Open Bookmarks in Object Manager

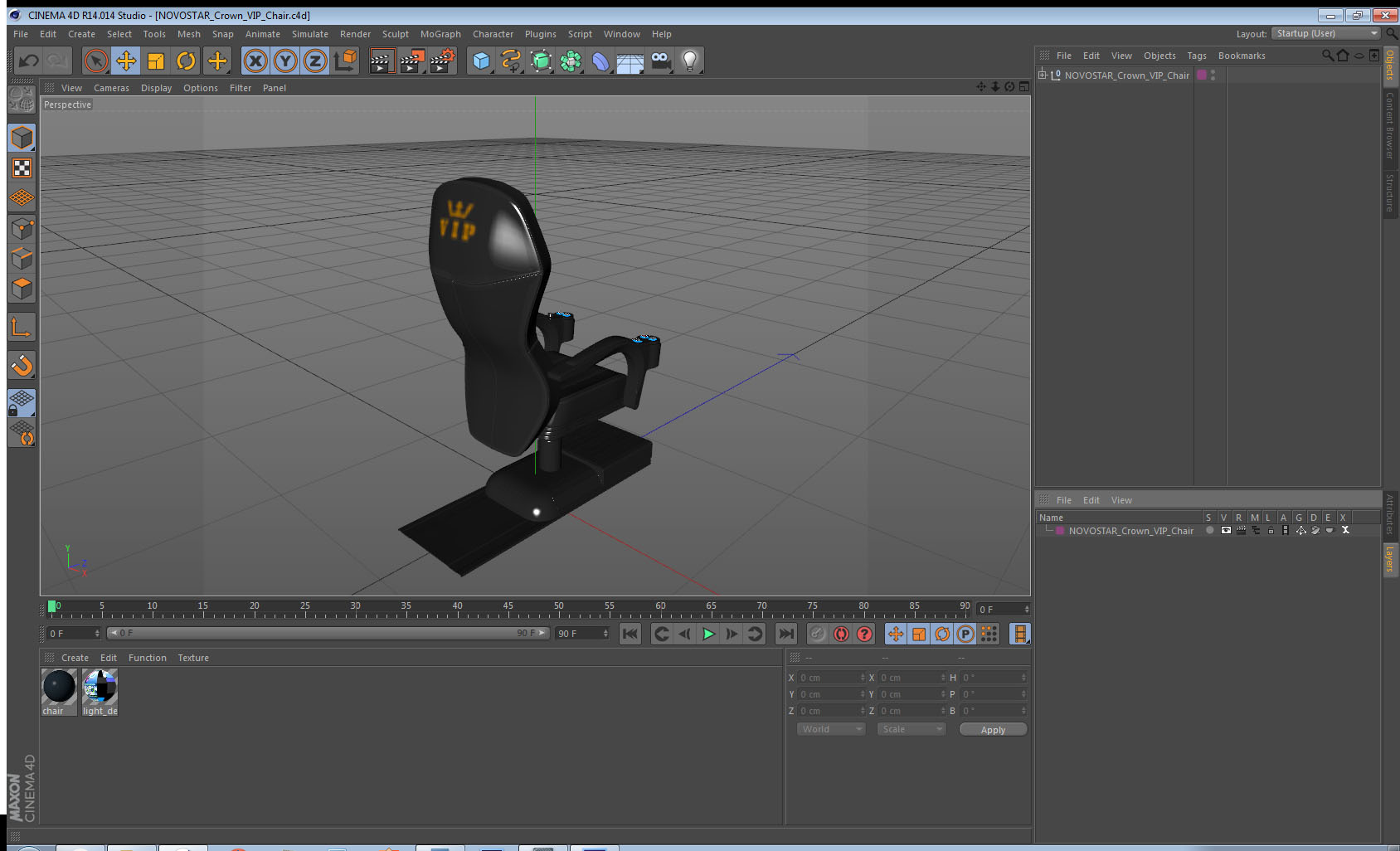click(x=1242, y=56)
